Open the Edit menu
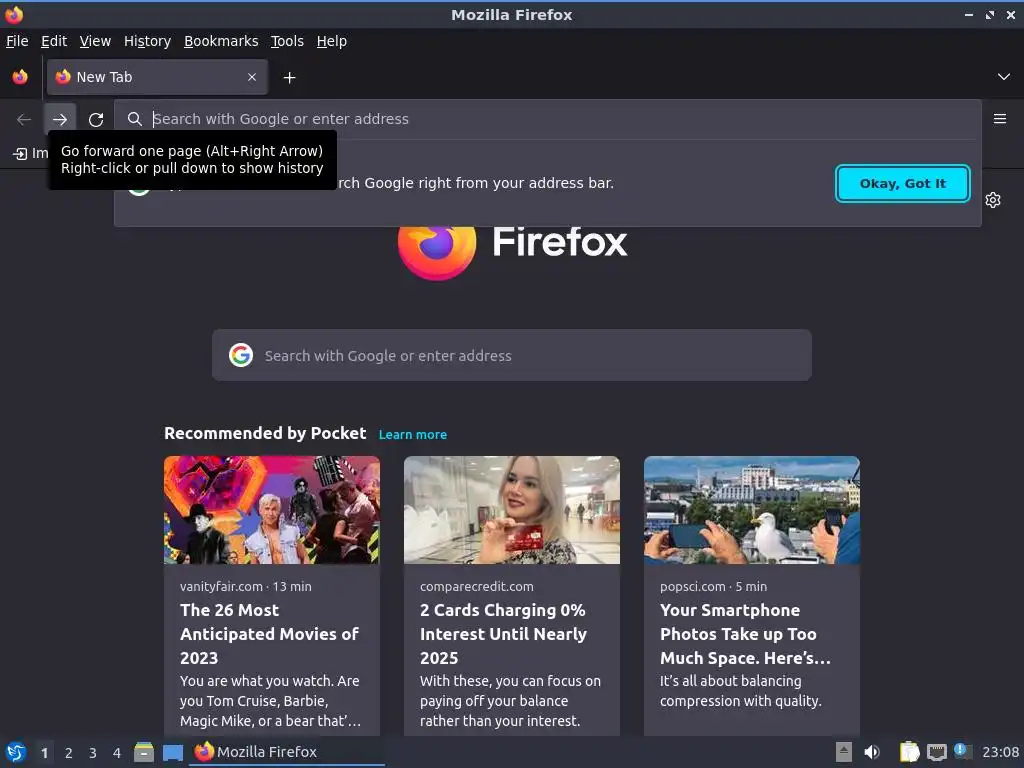1024x768 pixels. [54, 41]
